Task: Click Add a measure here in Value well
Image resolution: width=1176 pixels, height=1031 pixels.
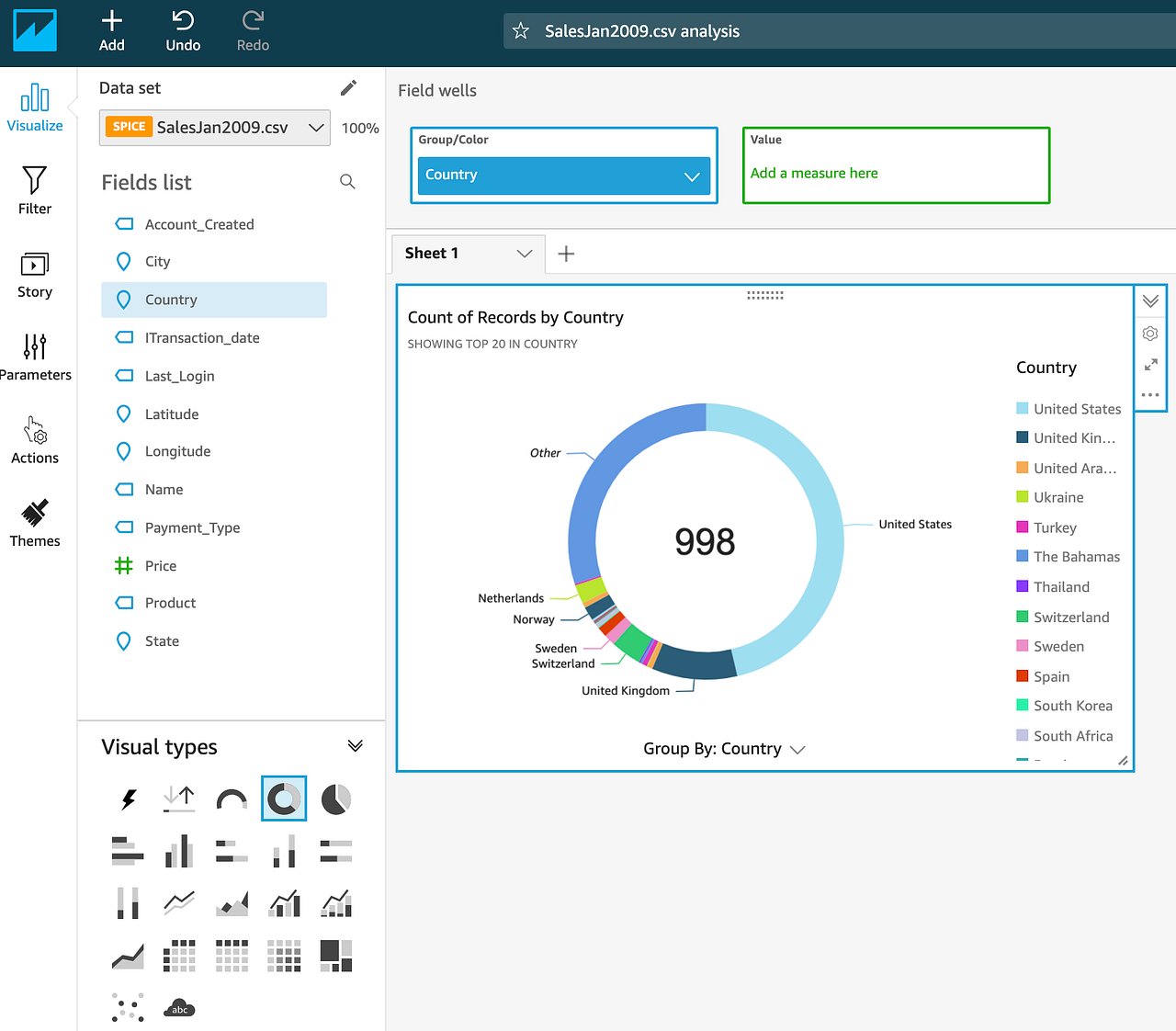Action: point(814,173)
